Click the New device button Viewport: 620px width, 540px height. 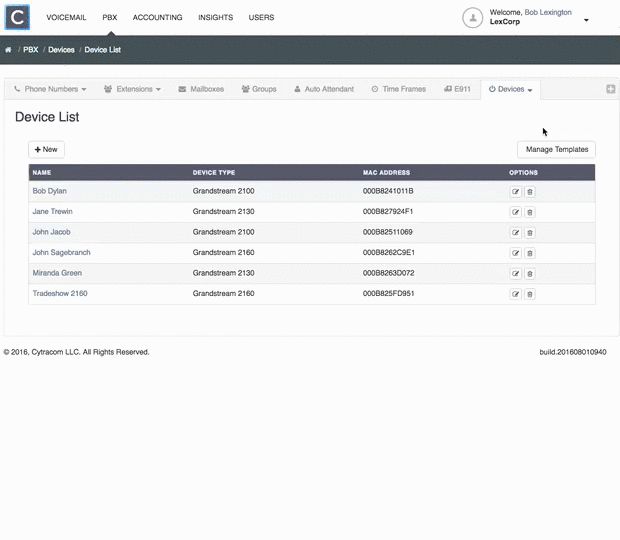(46, 149)
